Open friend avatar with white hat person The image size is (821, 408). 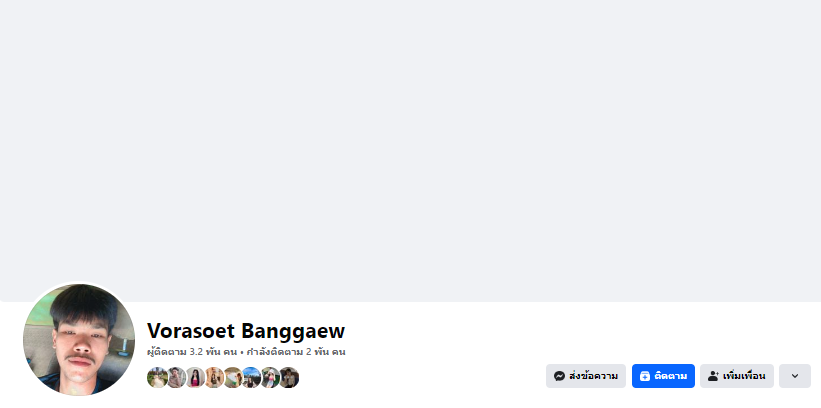pyautogui.click(x=271, y=377)
